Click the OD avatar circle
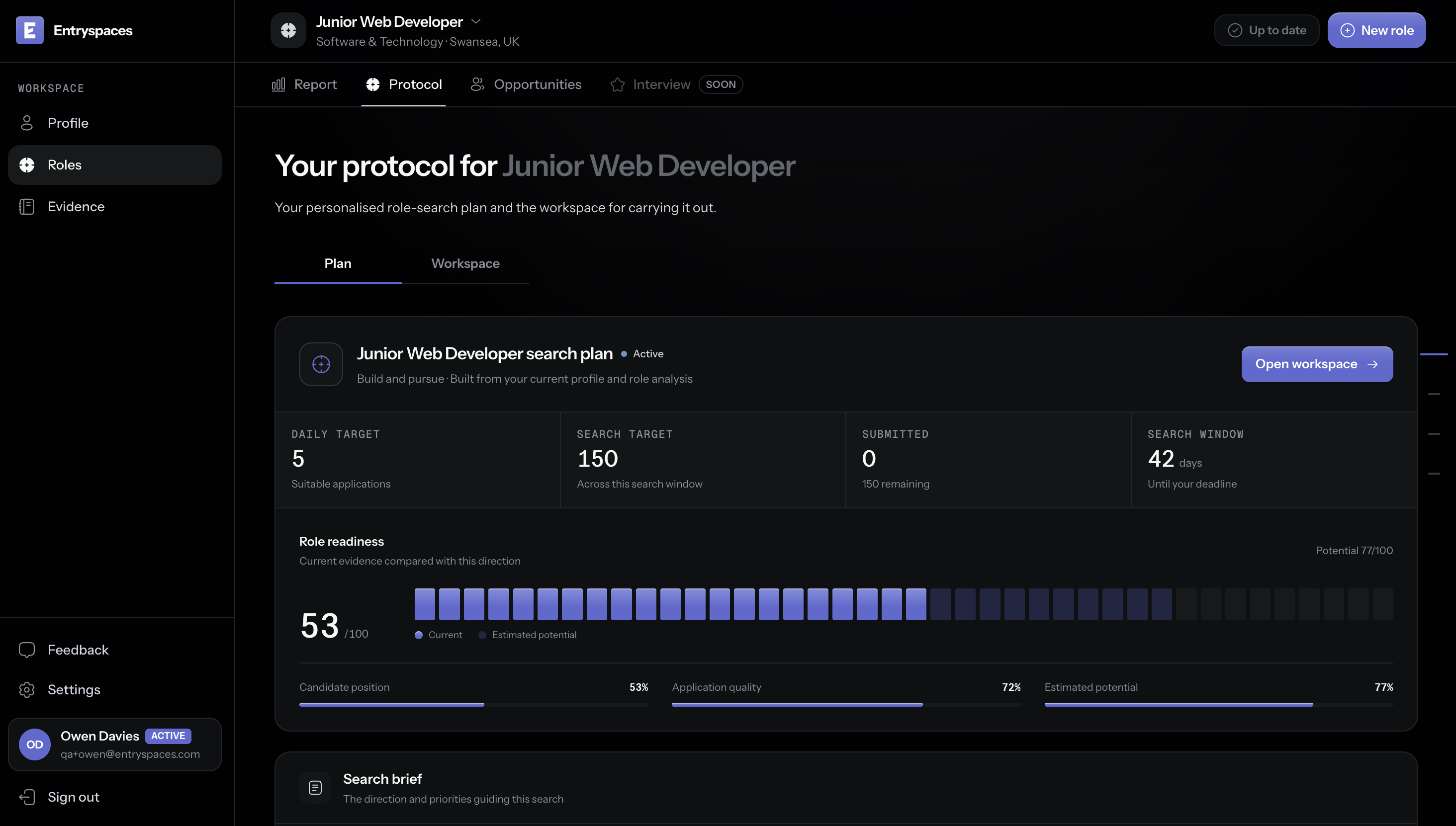The width and height of the screenshot is (1456, 826). [x=35, y=744]
